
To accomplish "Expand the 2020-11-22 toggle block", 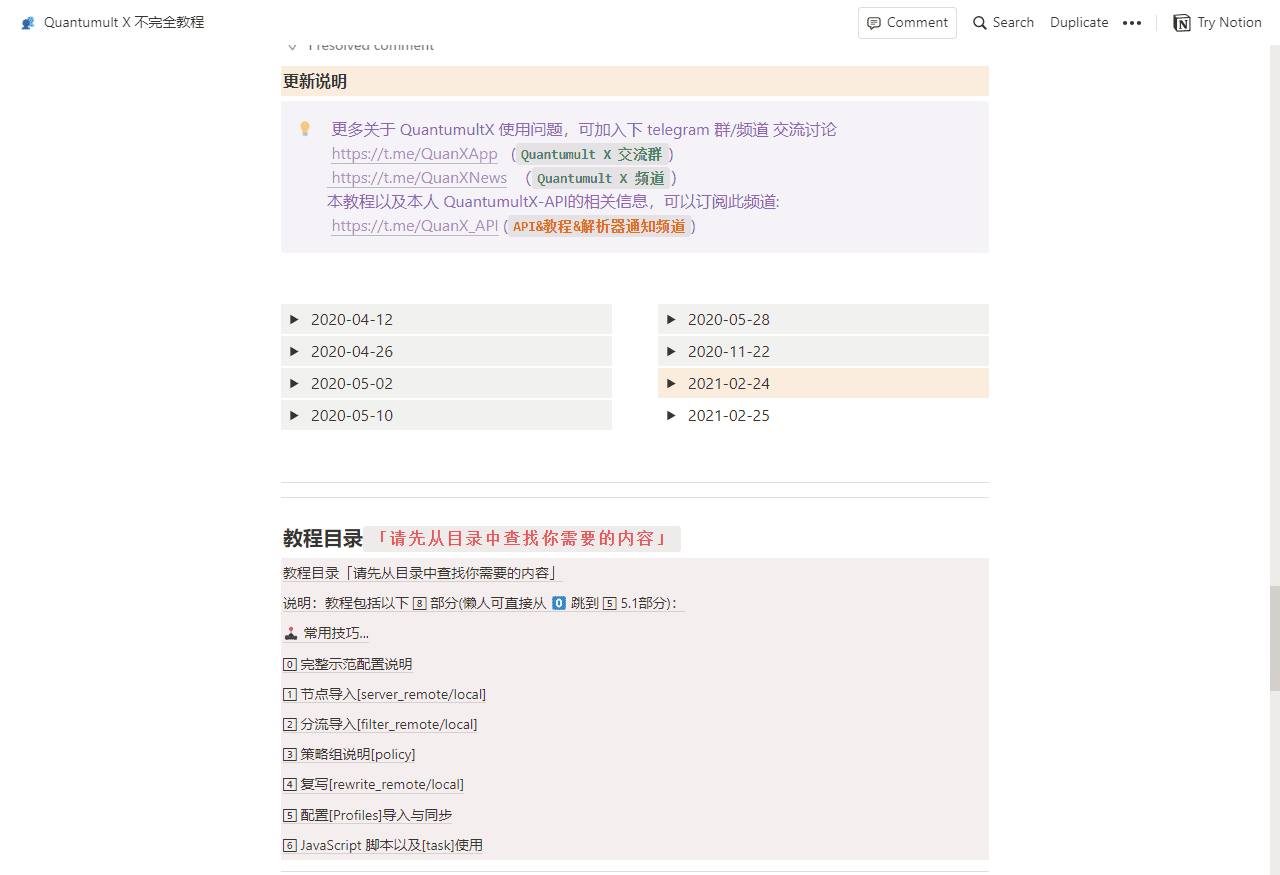I will (x=671, y=351).
